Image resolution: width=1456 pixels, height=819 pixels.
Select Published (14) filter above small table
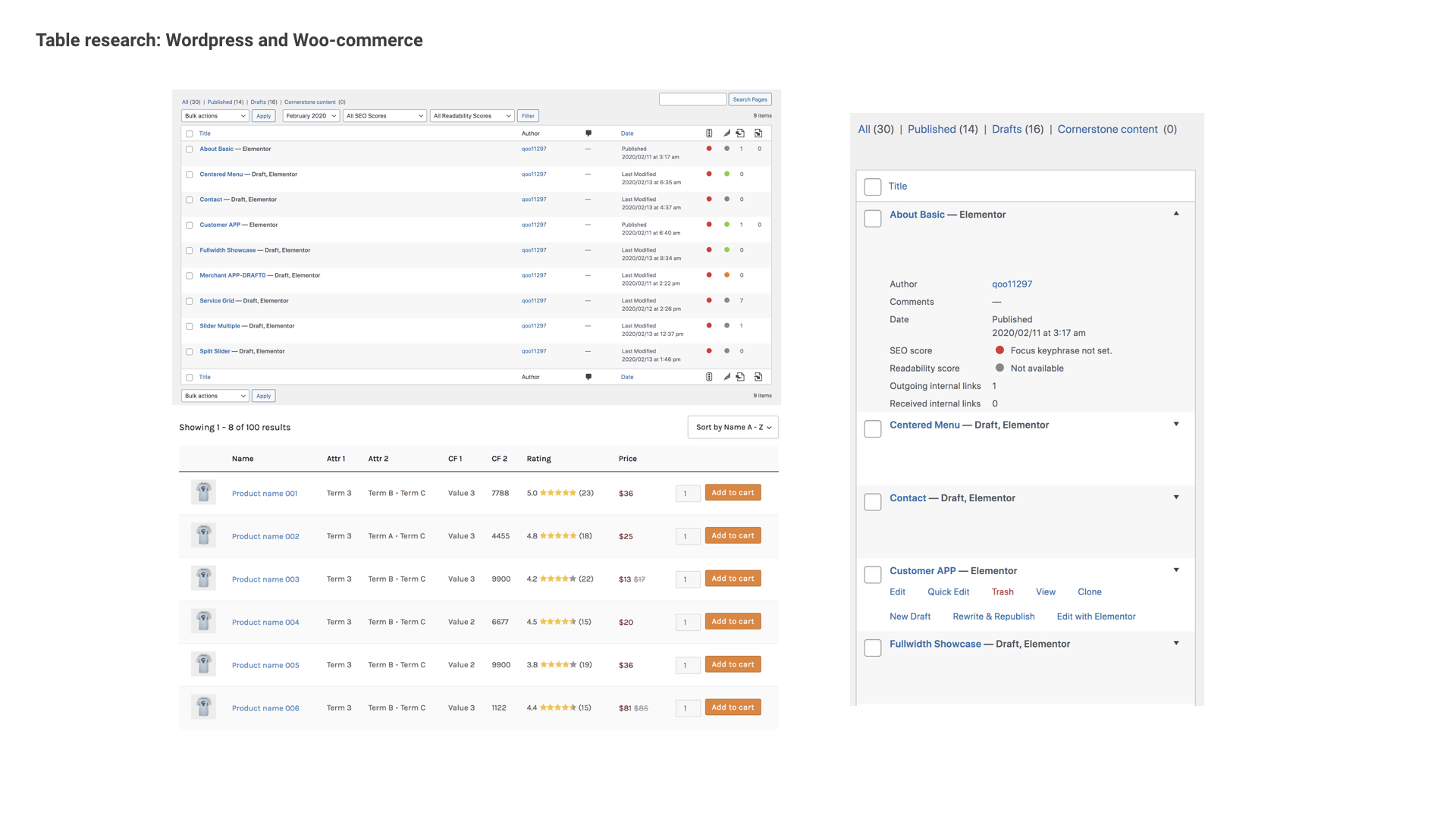(x=225, y=102)
